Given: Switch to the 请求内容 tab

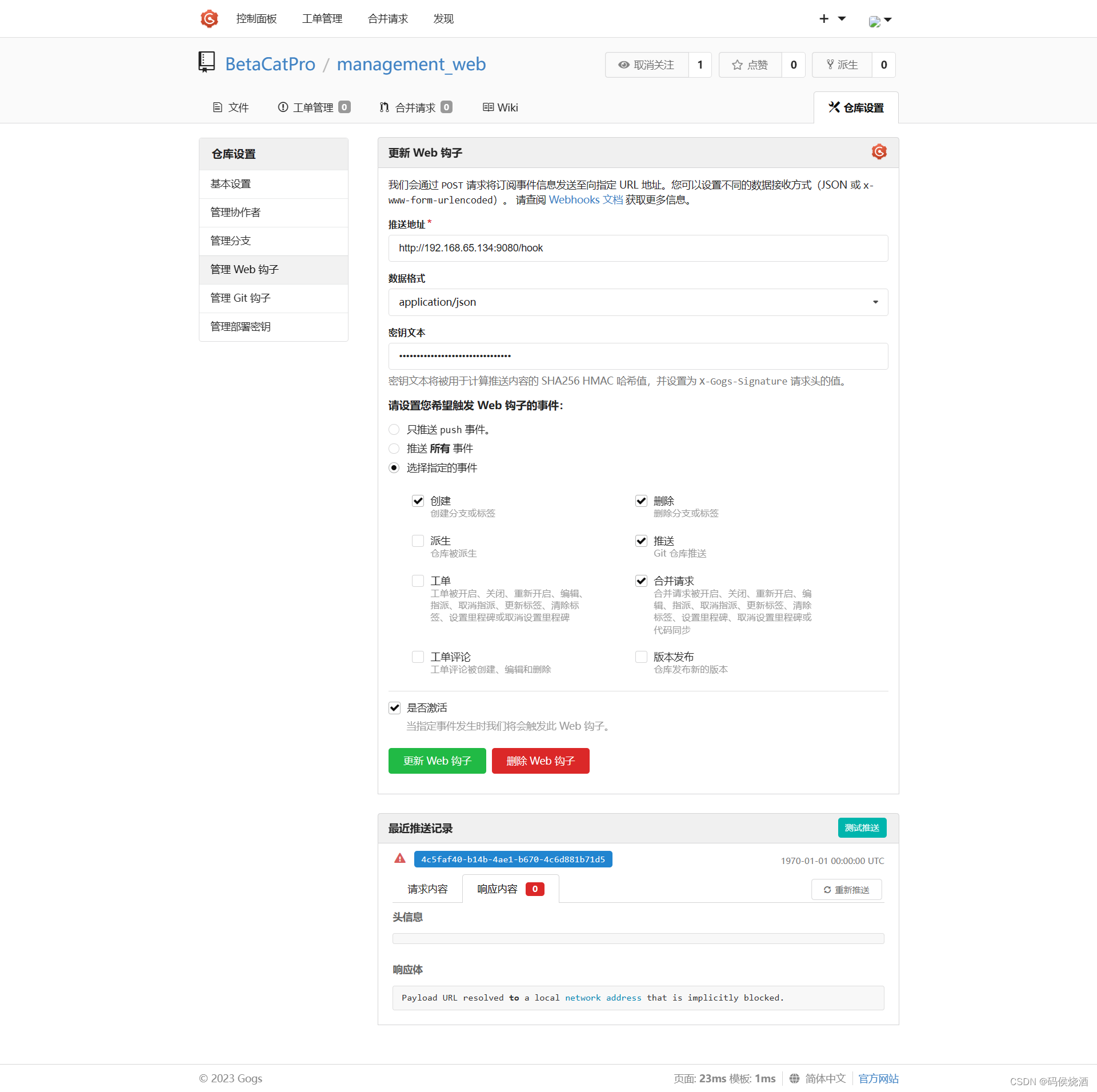Looking at the screenshot, I should pos(427,889).
